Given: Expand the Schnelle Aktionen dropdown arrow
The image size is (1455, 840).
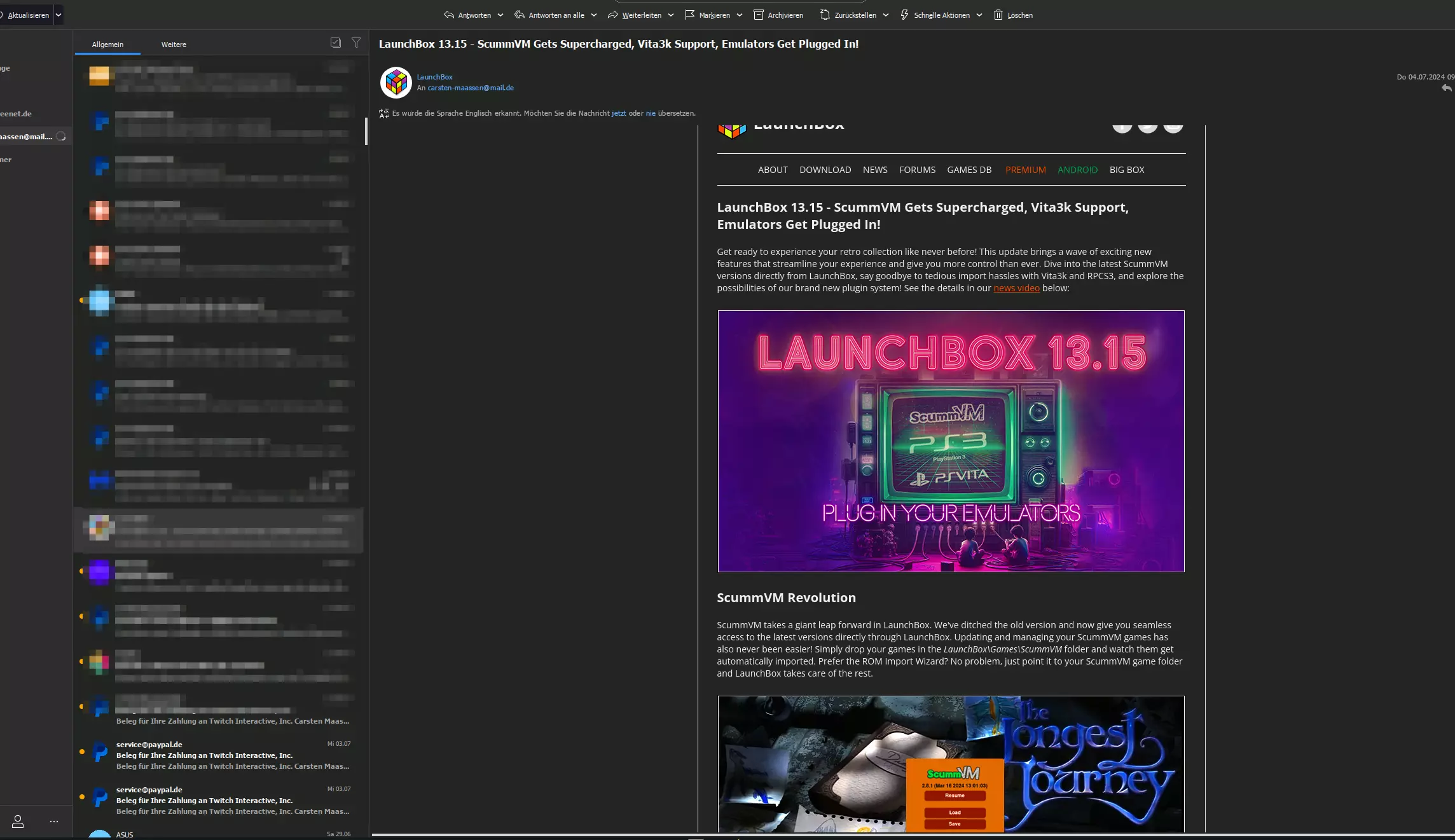Looking at the screenshot, I should 979,15.
